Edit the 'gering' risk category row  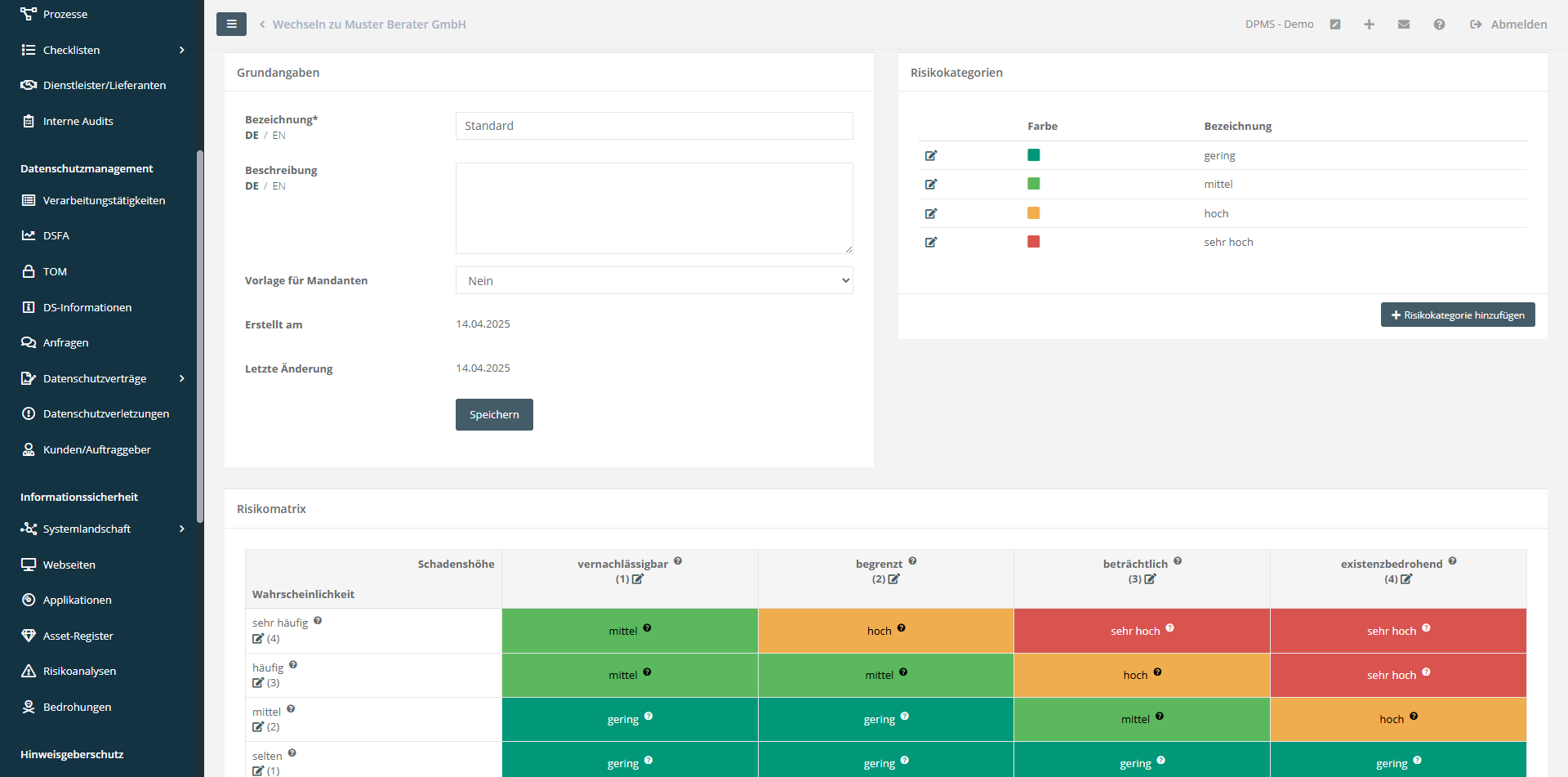click(931, 155)
